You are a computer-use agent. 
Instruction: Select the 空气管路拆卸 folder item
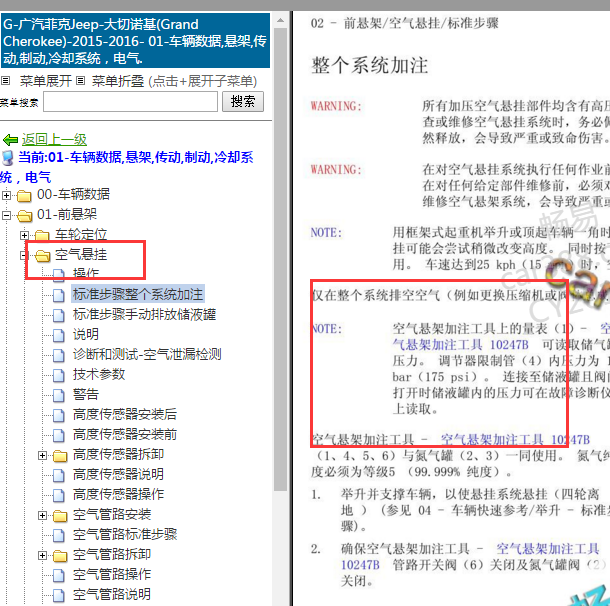coord(112,554)
